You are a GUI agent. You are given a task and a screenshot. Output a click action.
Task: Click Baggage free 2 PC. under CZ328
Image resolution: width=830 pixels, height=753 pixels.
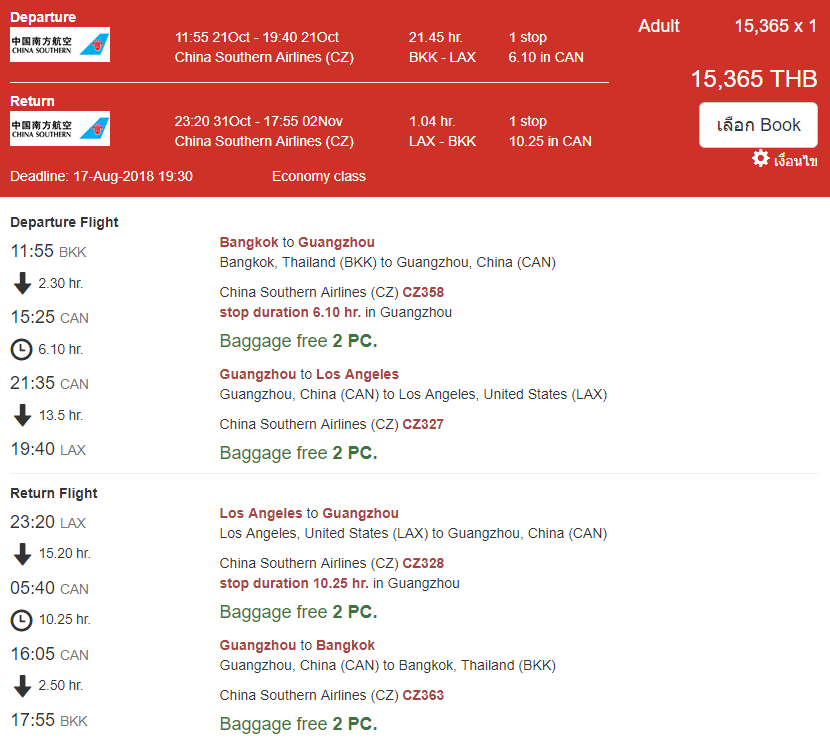pyautogui.click(x=299, y=612)
